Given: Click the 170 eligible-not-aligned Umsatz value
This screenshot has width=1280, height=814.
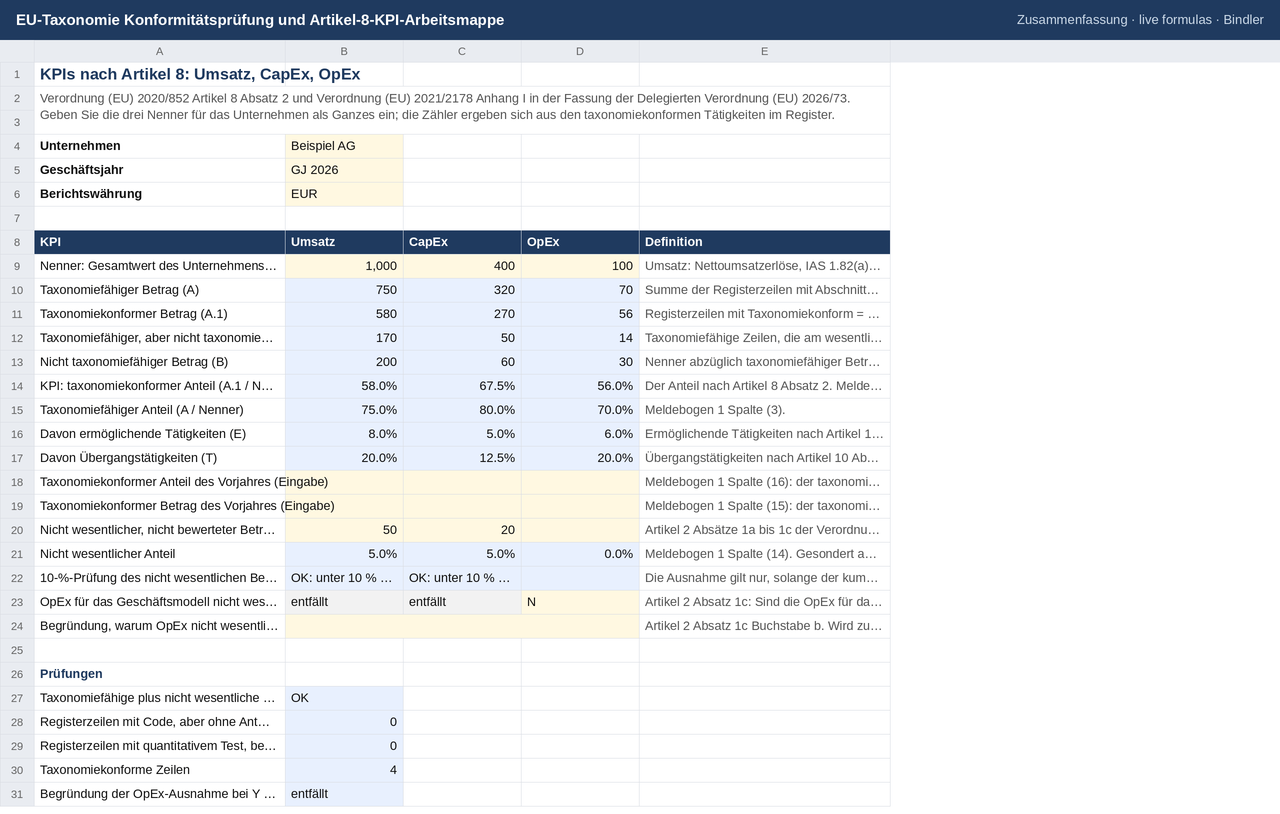Looking at the screenshot, I should (x=344, y=338).
